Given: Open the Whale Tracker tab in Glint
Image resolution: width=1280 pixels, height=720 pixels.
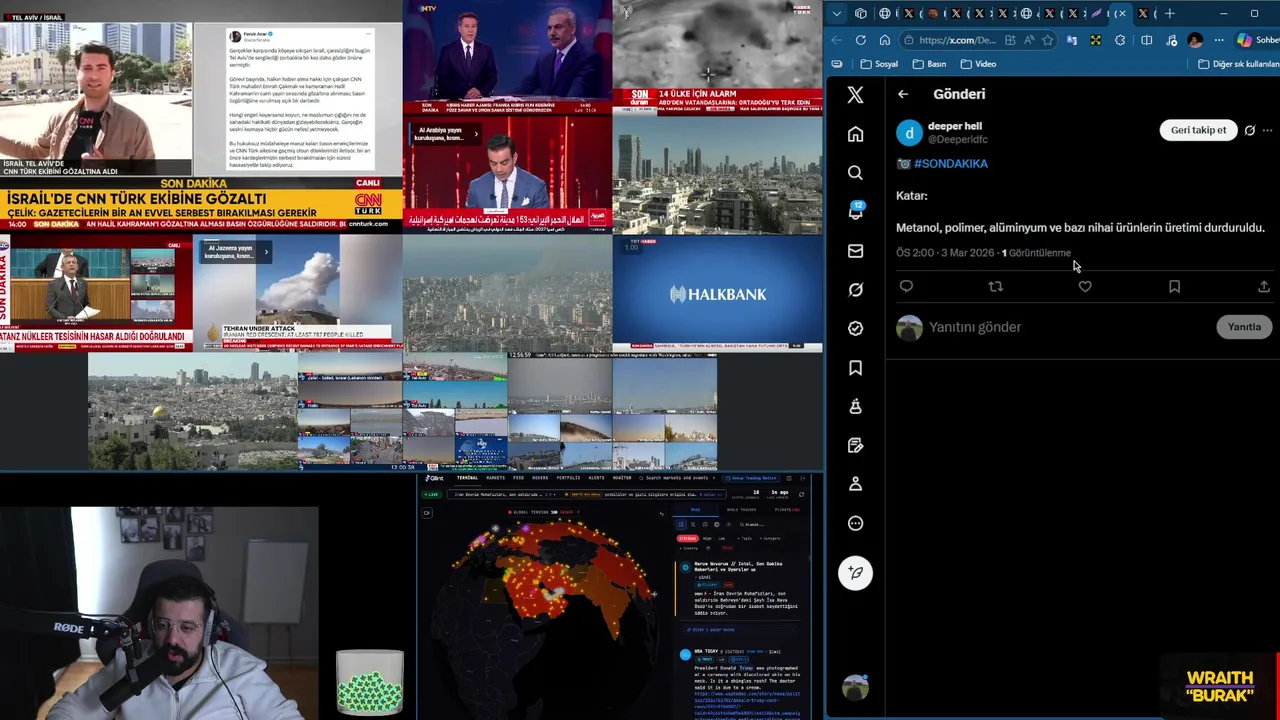Looking at the screenshot, I should (741, 510).
